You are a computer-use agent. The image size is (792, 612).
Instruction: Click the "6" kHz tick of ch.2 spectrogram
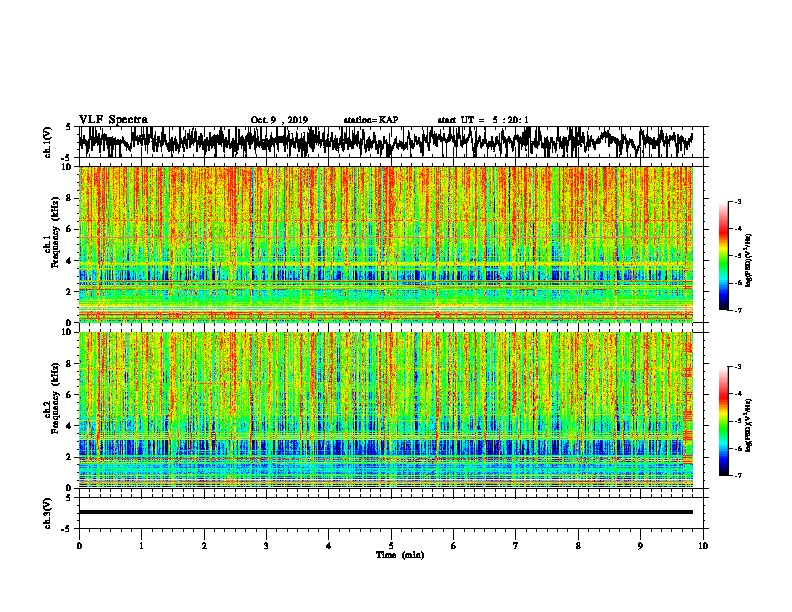coord(71,394)
